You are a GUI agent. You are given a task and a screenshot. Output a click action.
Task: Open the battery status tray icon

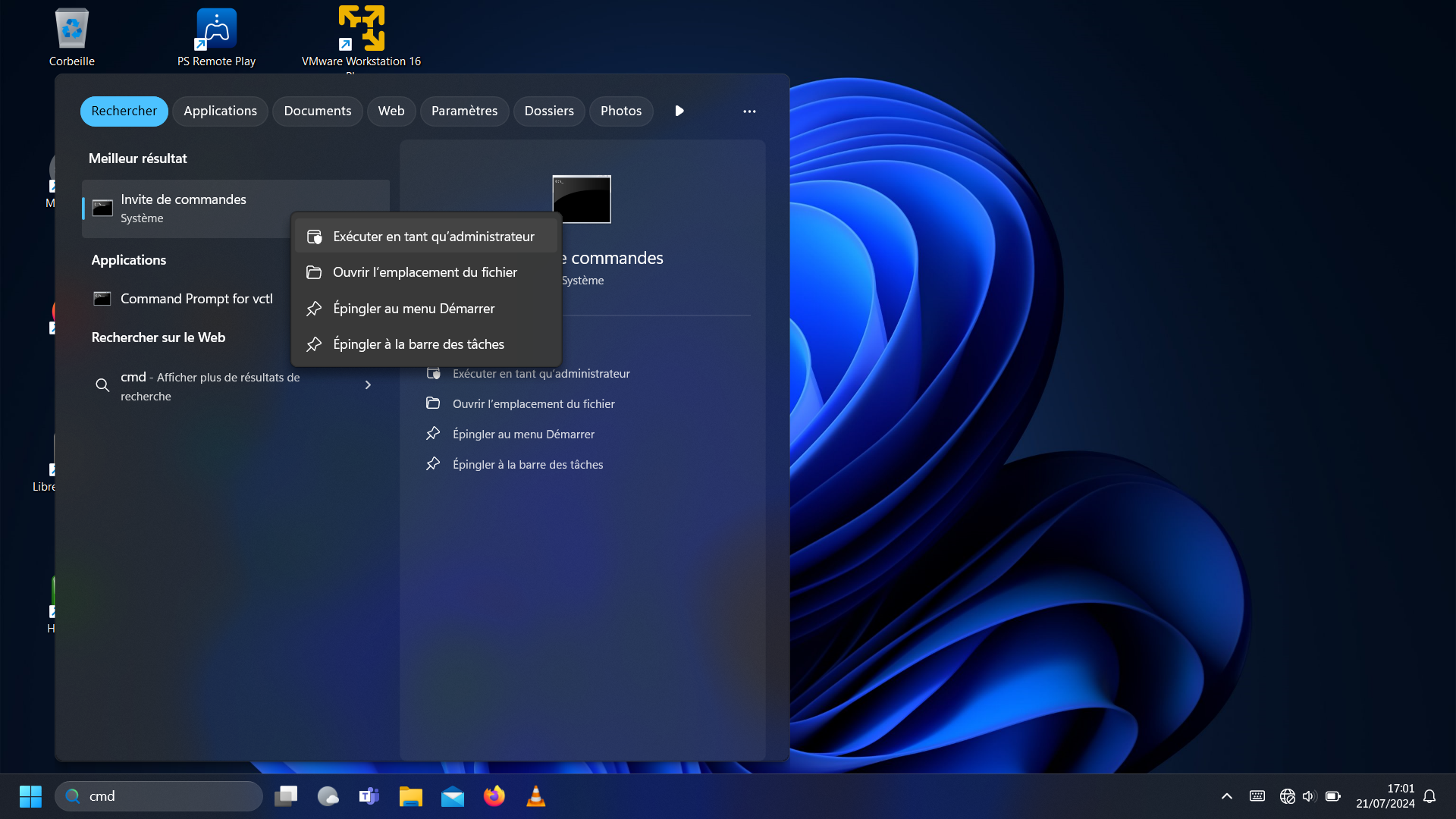pos(1333,796)
